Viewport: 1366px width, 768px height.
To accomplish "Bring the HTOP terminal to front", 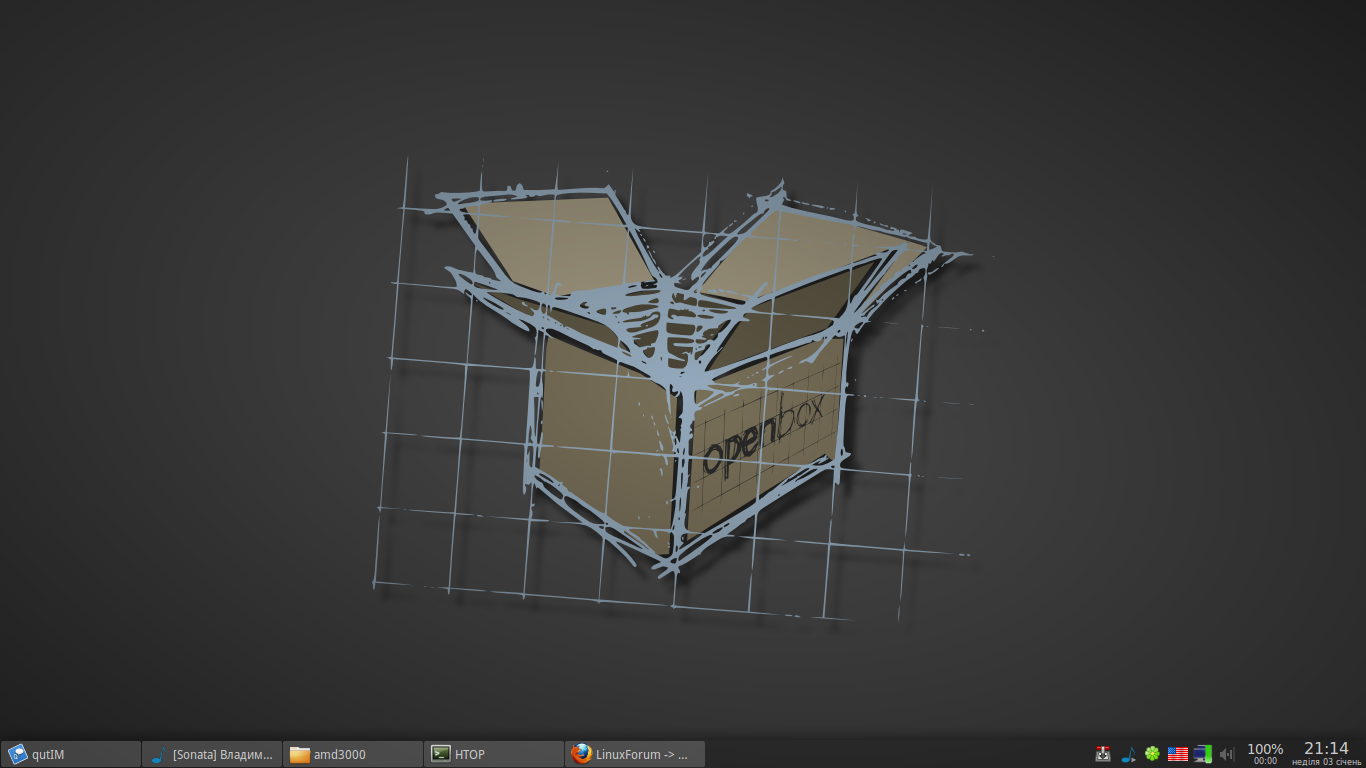I will [494, 754].
